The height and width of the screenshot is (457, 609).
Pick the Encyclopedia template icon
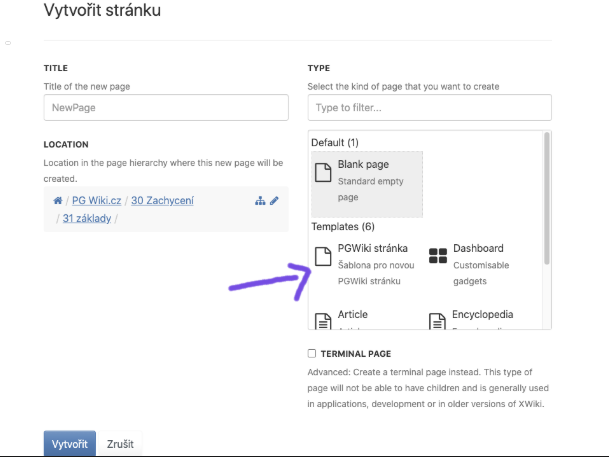437,321
